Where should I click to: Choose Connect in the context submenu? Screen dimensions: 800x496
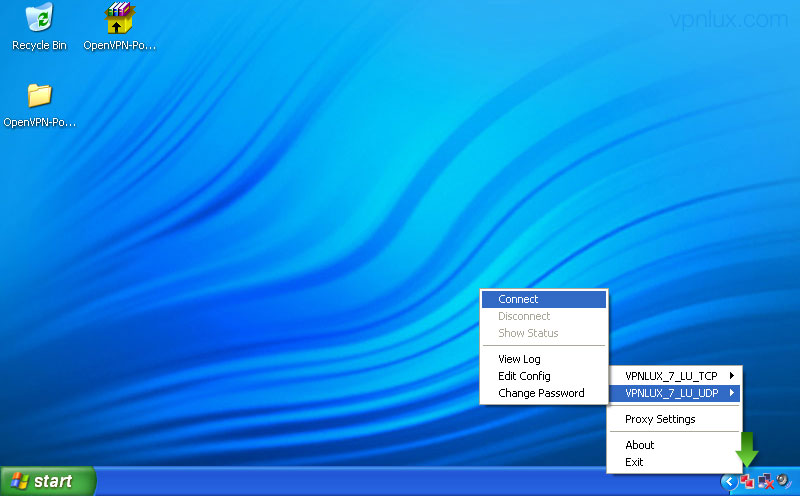(544, 299)
